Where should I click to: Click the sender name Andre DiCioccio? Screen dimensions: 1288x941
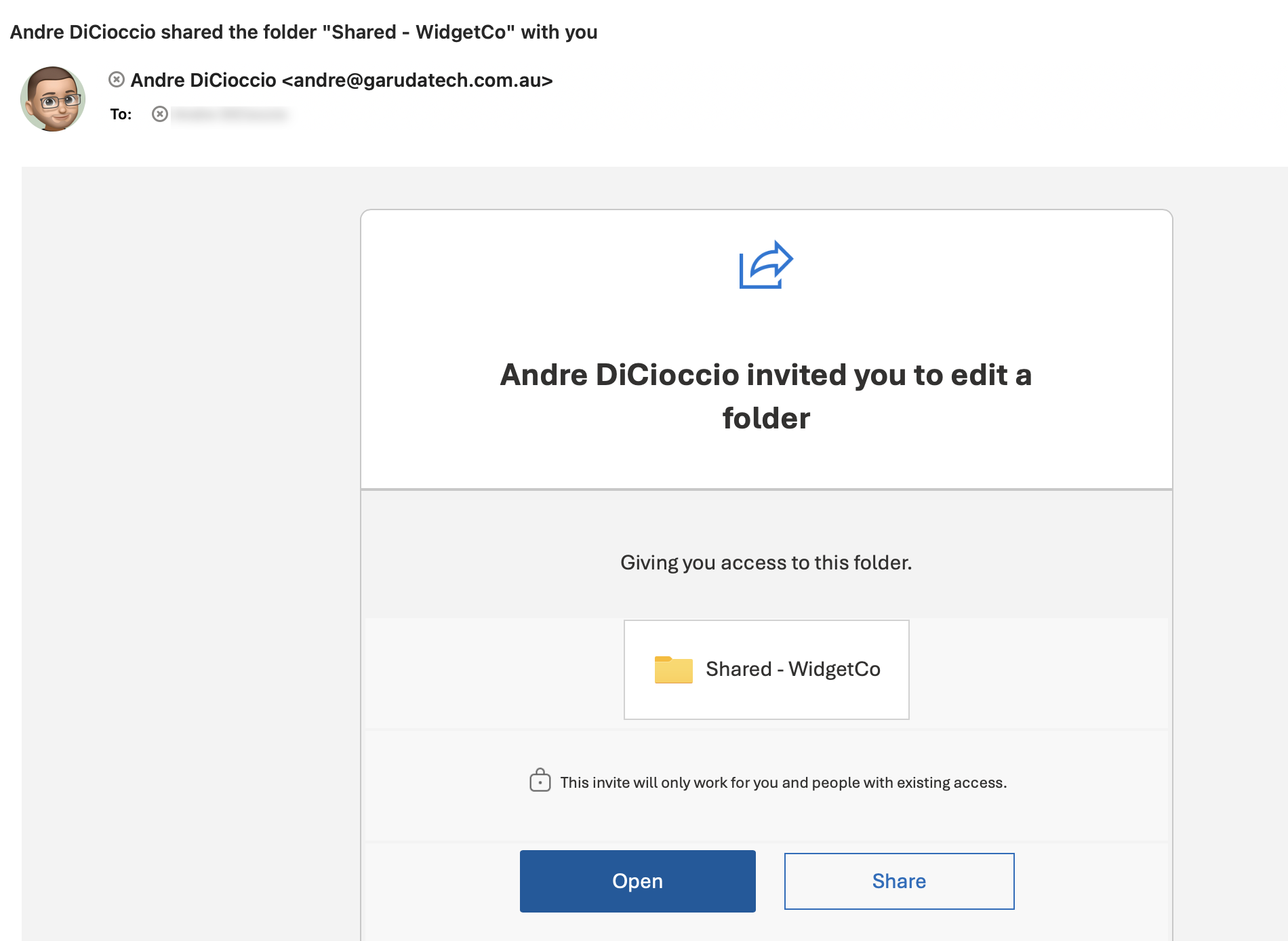(203, 80)
